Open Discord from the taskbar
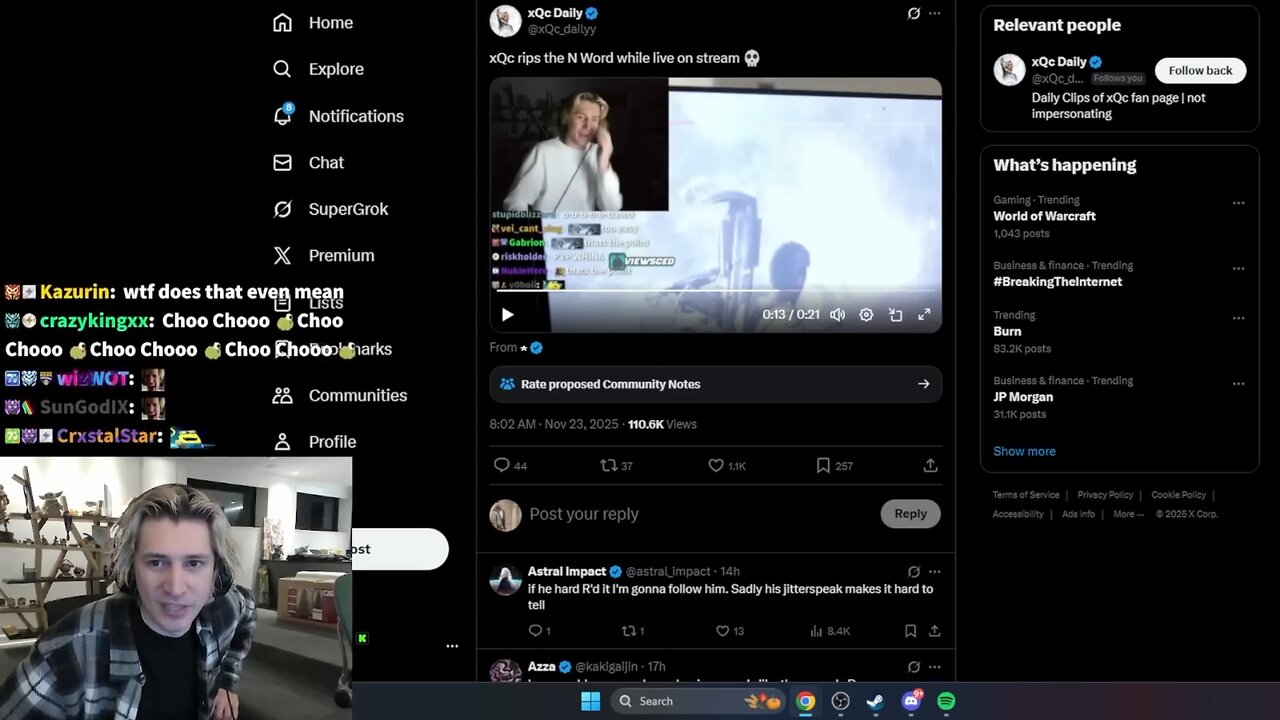Screen dimensions: 1280x720 click(911, 701)
